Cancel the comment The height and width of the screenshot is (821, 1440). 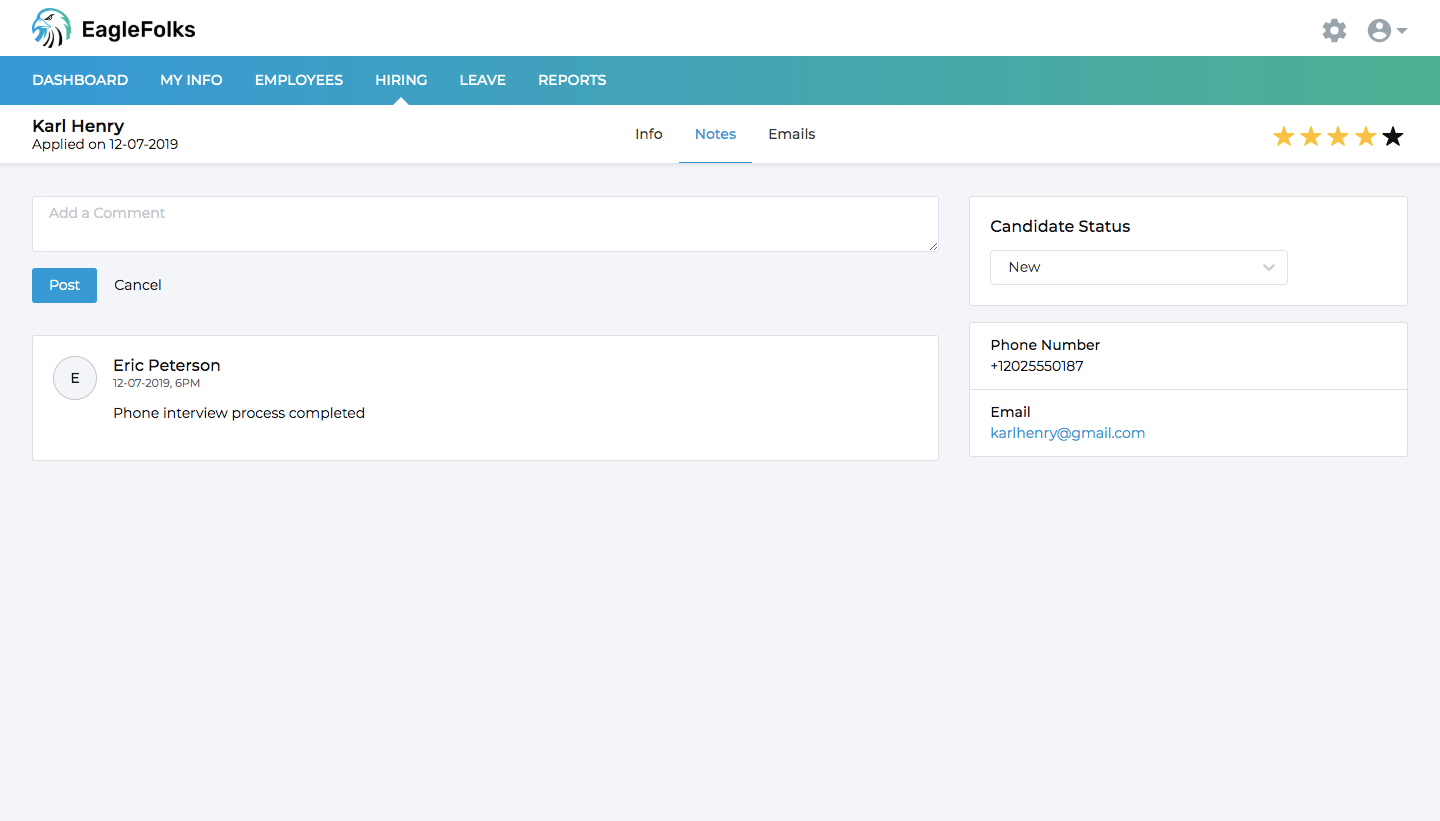pos(138,285)
